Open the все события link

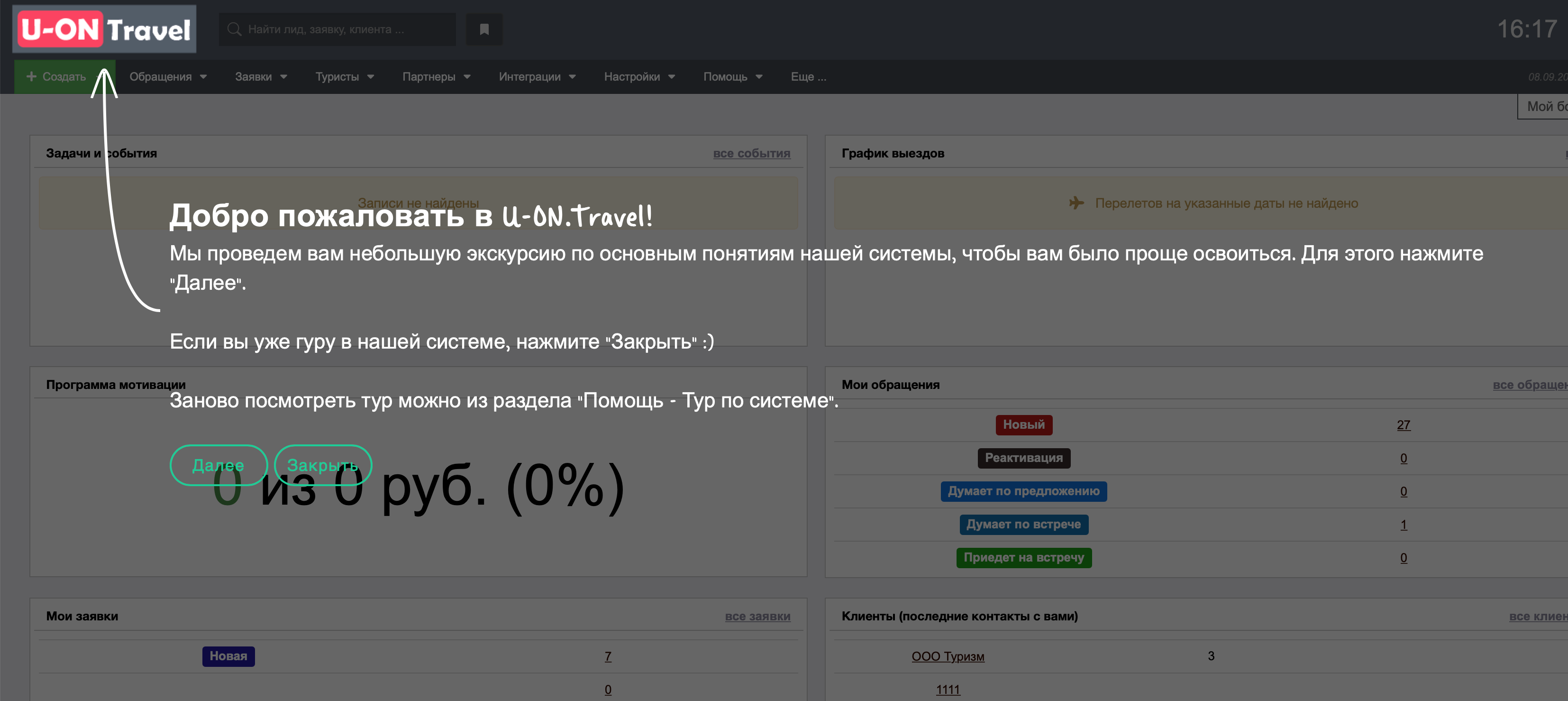[x=751, y=154]
